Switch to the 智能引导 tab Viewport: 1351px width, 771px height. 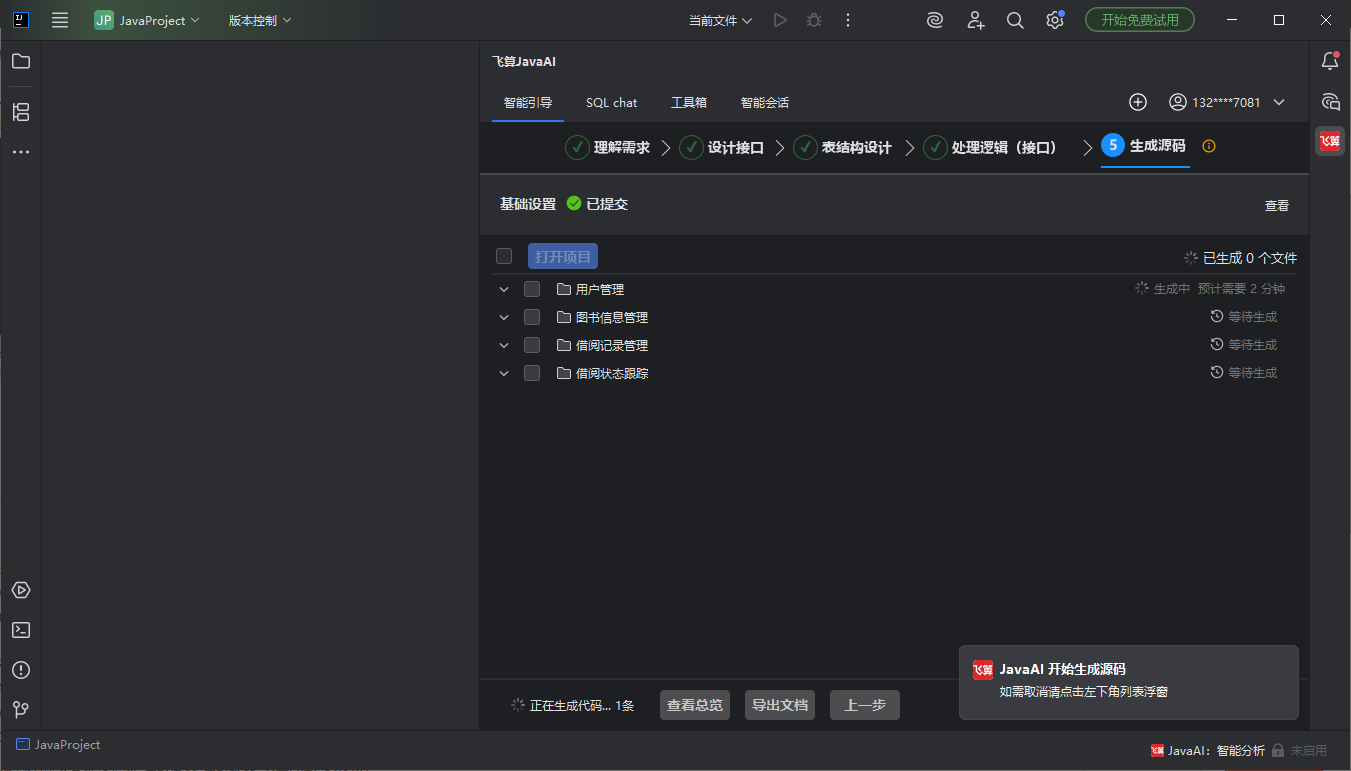tap(528, 102)
